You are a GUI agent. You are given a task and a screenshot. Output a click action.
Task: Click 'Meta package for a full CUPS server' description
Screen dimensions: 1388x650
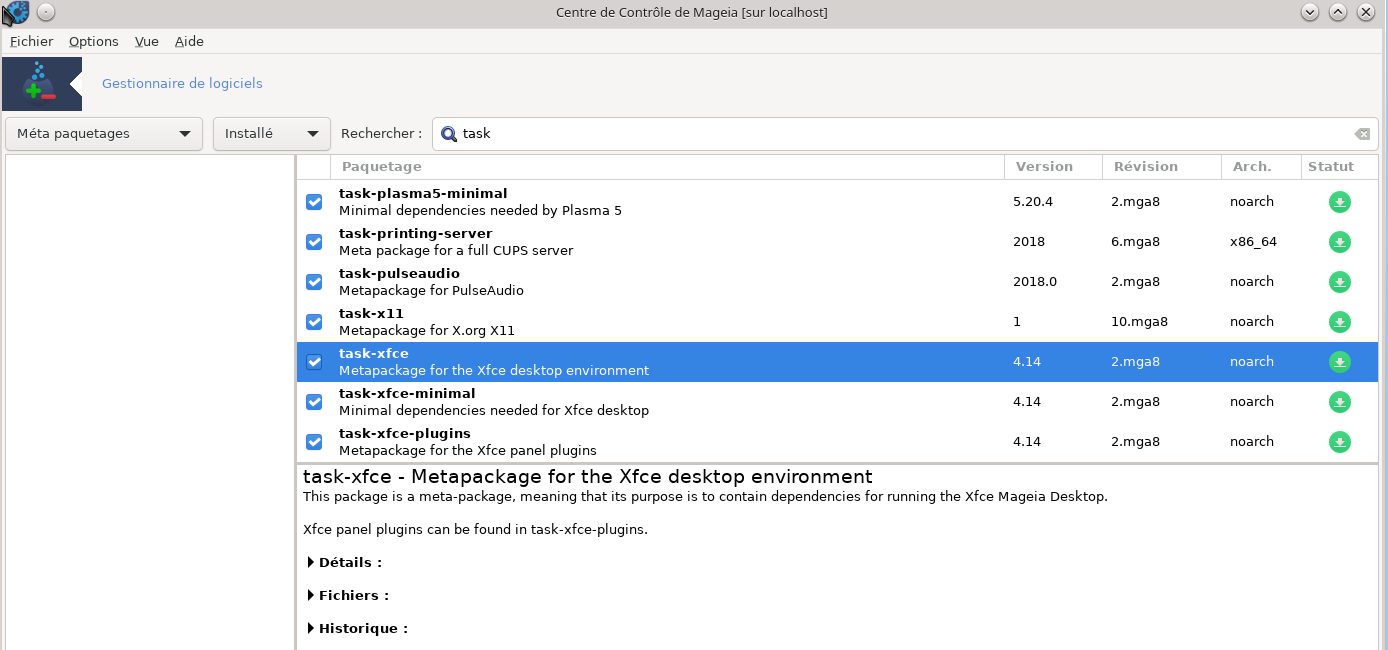tap(456, 251)
